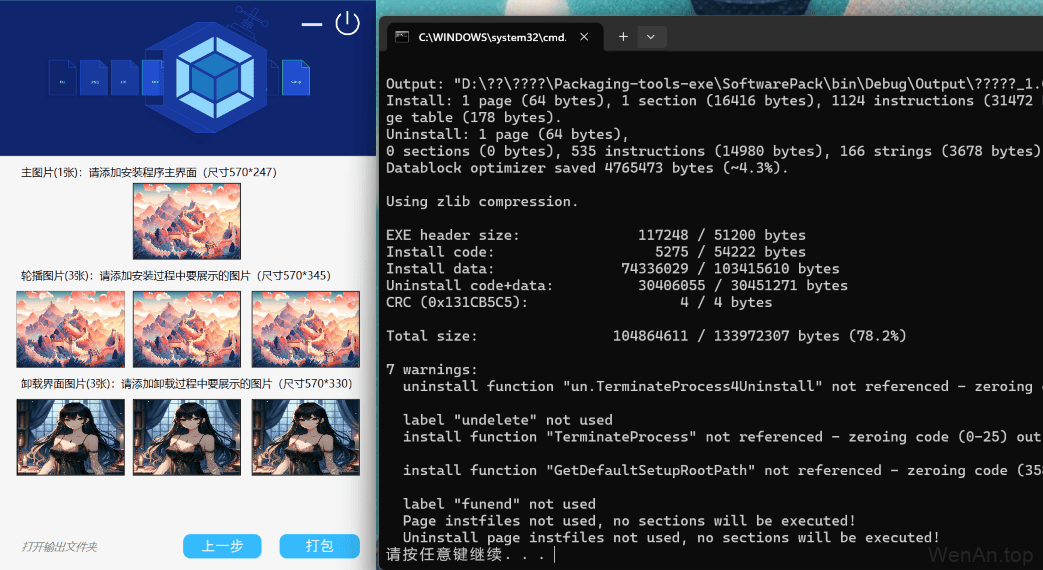Image resolution: width=1043 pixels, height=570 pixels.
Task: Select the last uninstall screen image
Action: pyautogui.click(x=305, y=437)
